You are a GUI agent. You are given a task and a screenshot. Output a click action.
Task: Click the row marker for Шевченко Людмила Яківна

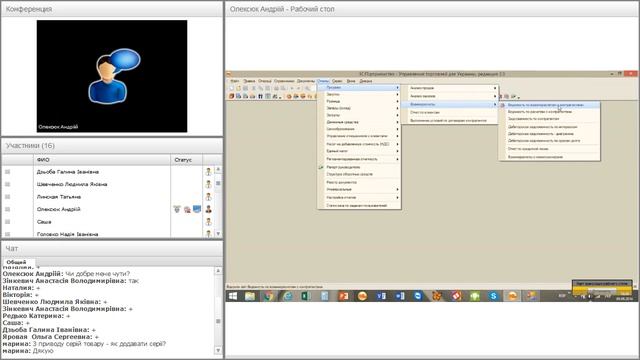tap(7, 184)
